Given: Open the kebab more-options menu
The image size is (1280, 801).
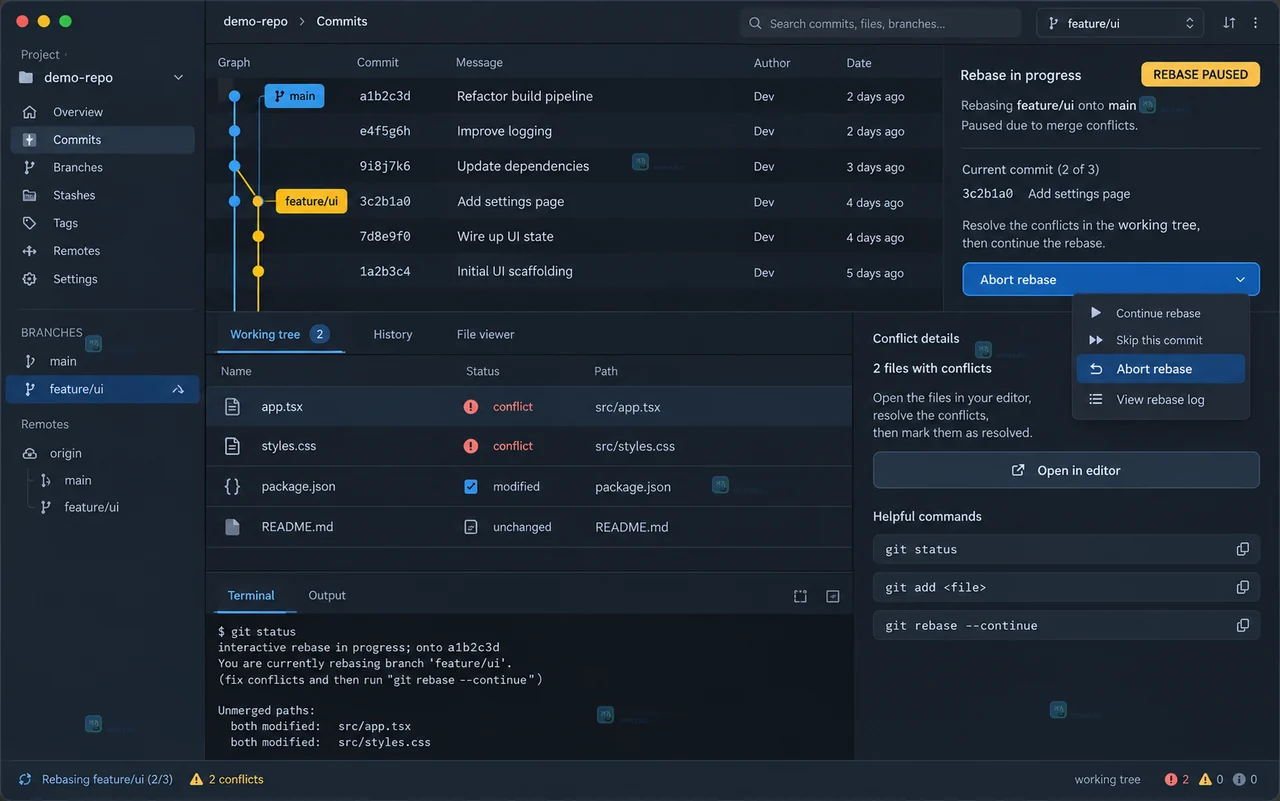Looking at the screenshot, I should coord(1256,23).
